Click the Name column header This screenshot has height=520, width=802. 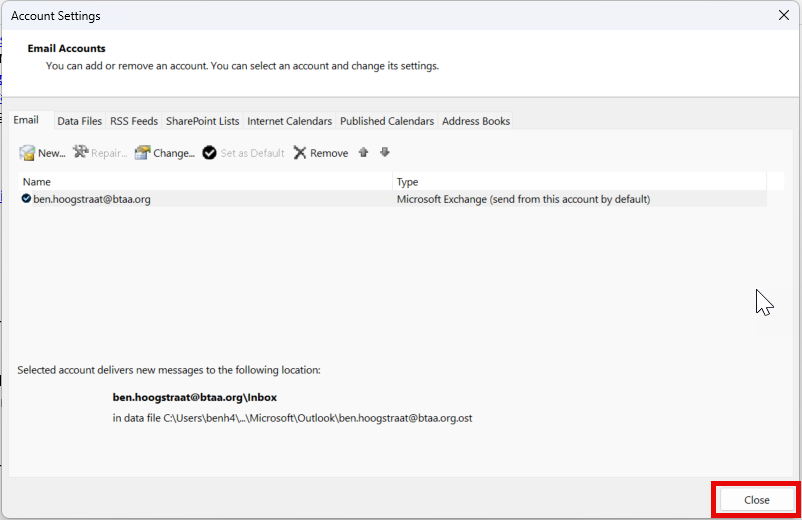click(x=205, y=182)
